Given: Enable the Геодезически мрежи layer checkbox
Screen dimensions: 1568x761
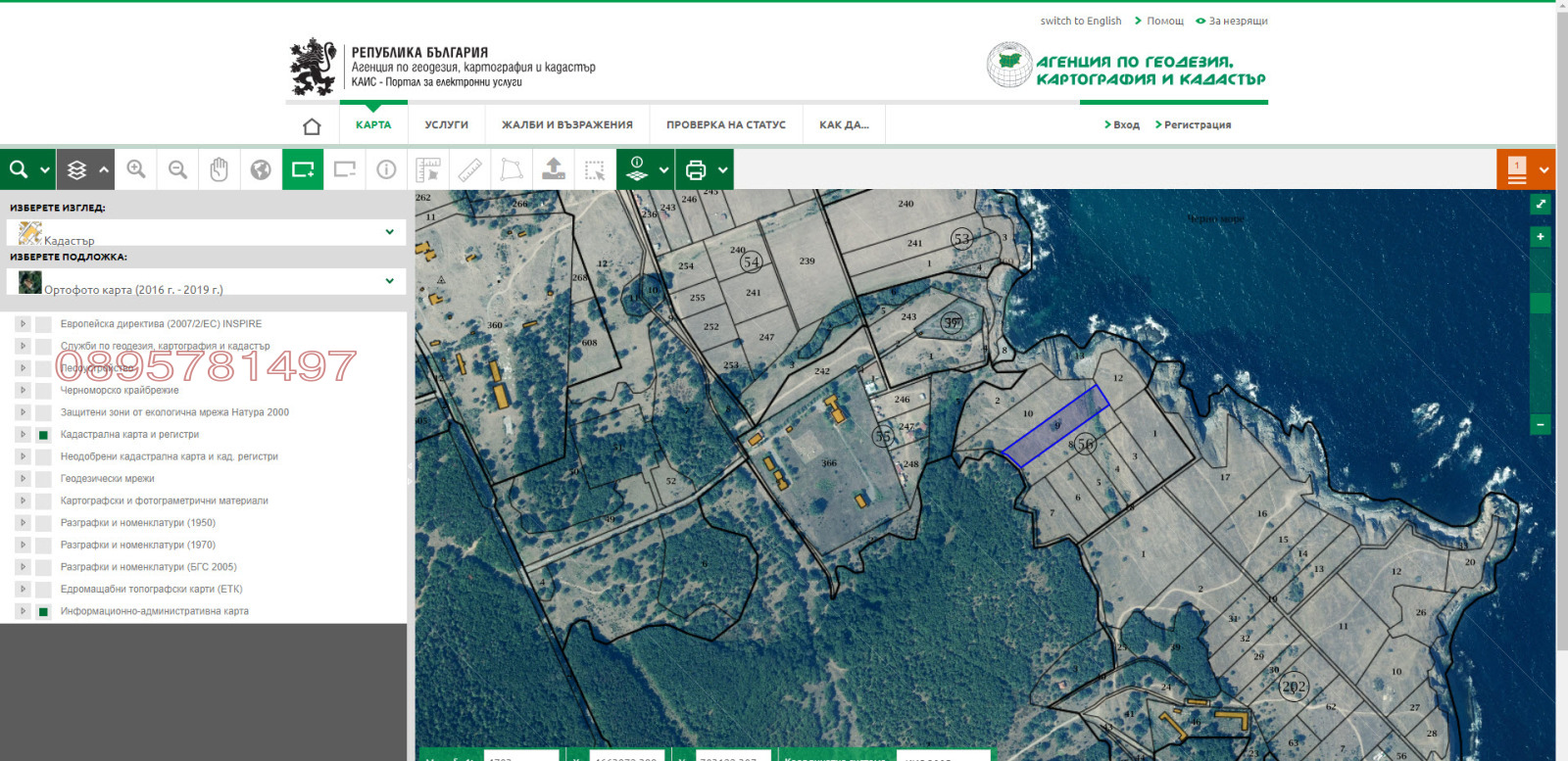Looking at the screenshot, I should tap(43, 479).
